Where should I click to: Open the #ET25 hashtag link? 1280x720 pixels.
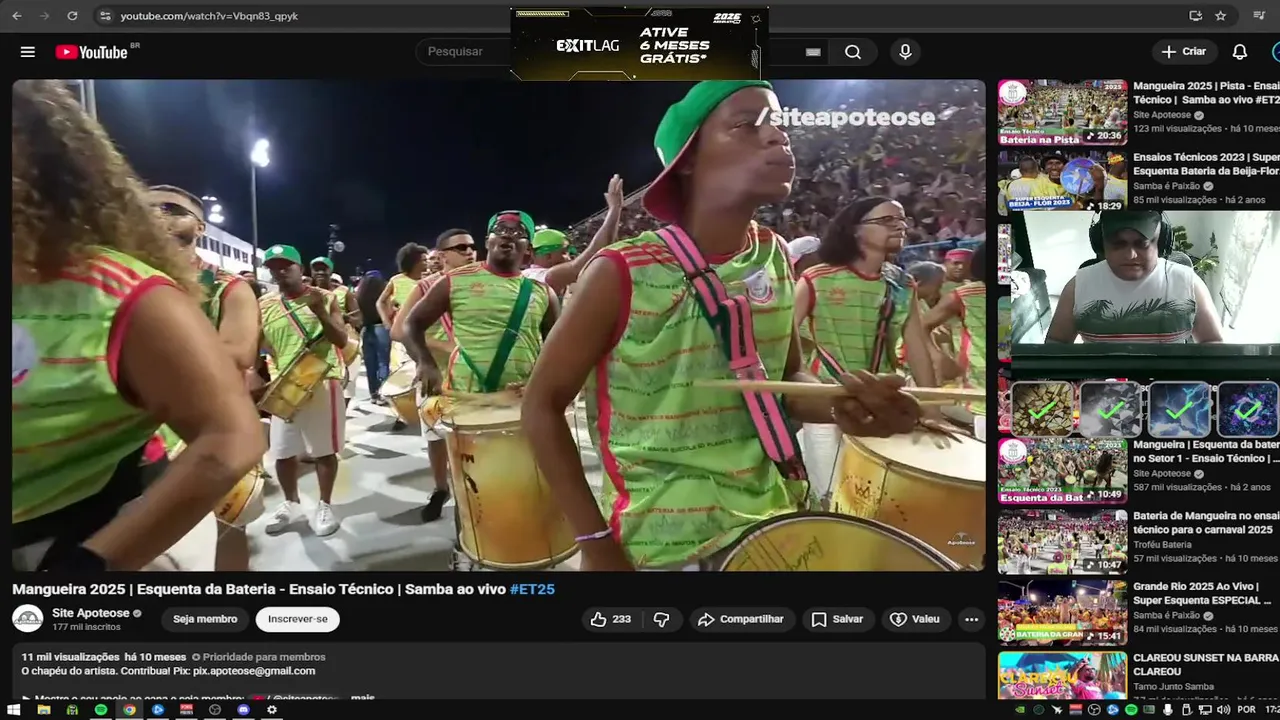click(532, 590)
